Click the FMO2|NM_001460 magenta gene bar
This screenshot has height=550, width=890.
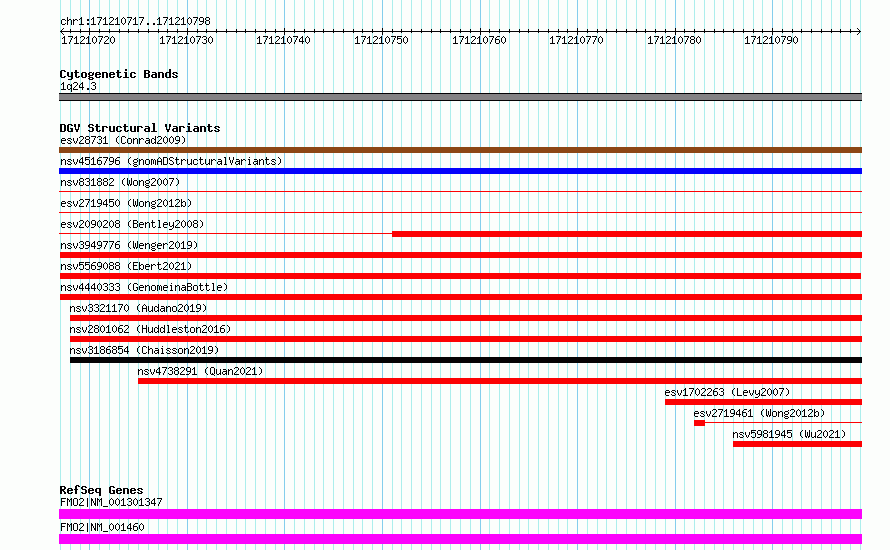(x=460, y=539)
